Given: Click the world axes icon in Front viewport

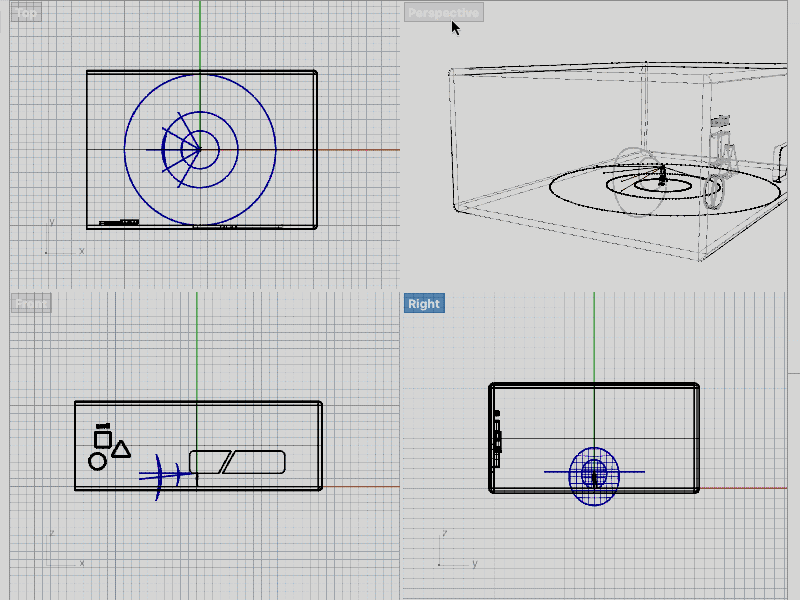Looking at the screenshot, I should [61, 552].
